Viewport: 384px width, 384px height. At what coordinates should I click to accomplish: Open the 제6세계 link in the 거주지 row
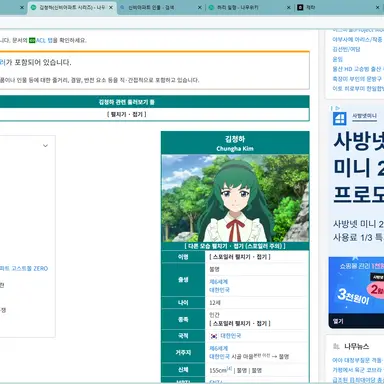218,348
